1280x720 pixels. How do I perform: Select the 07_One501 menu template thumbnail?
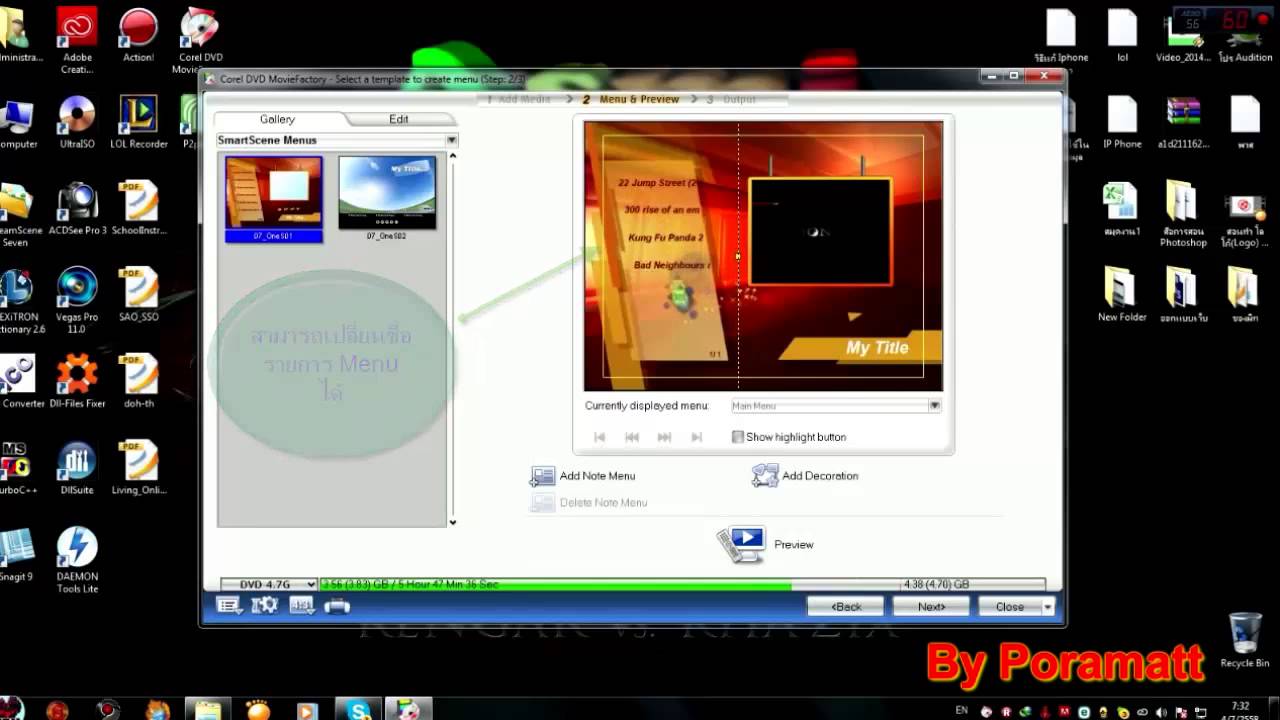[274, 199]
